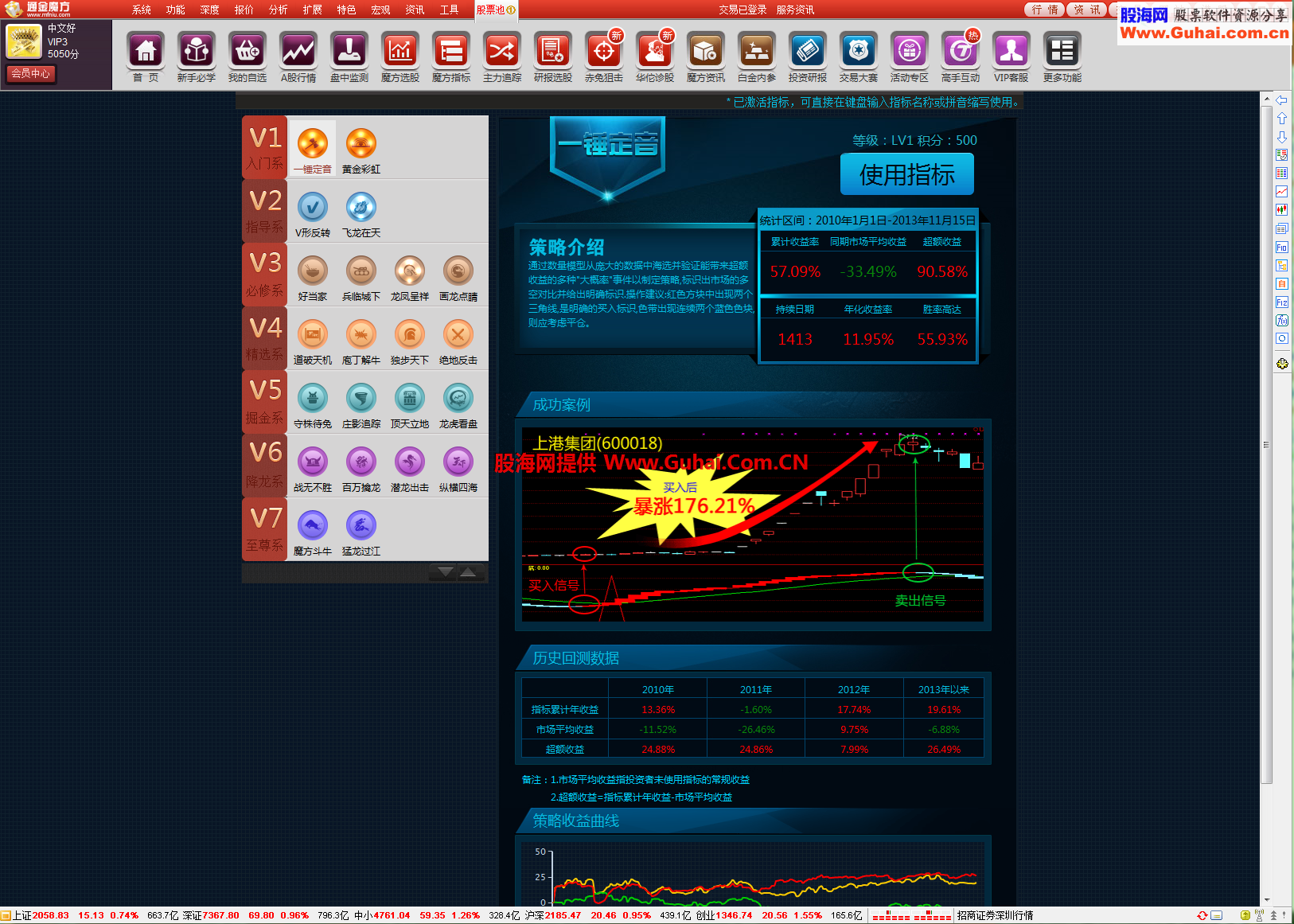Open 赤兔狙击 target icon
The width and height of the screenshot is (1294, 924).
604,57
